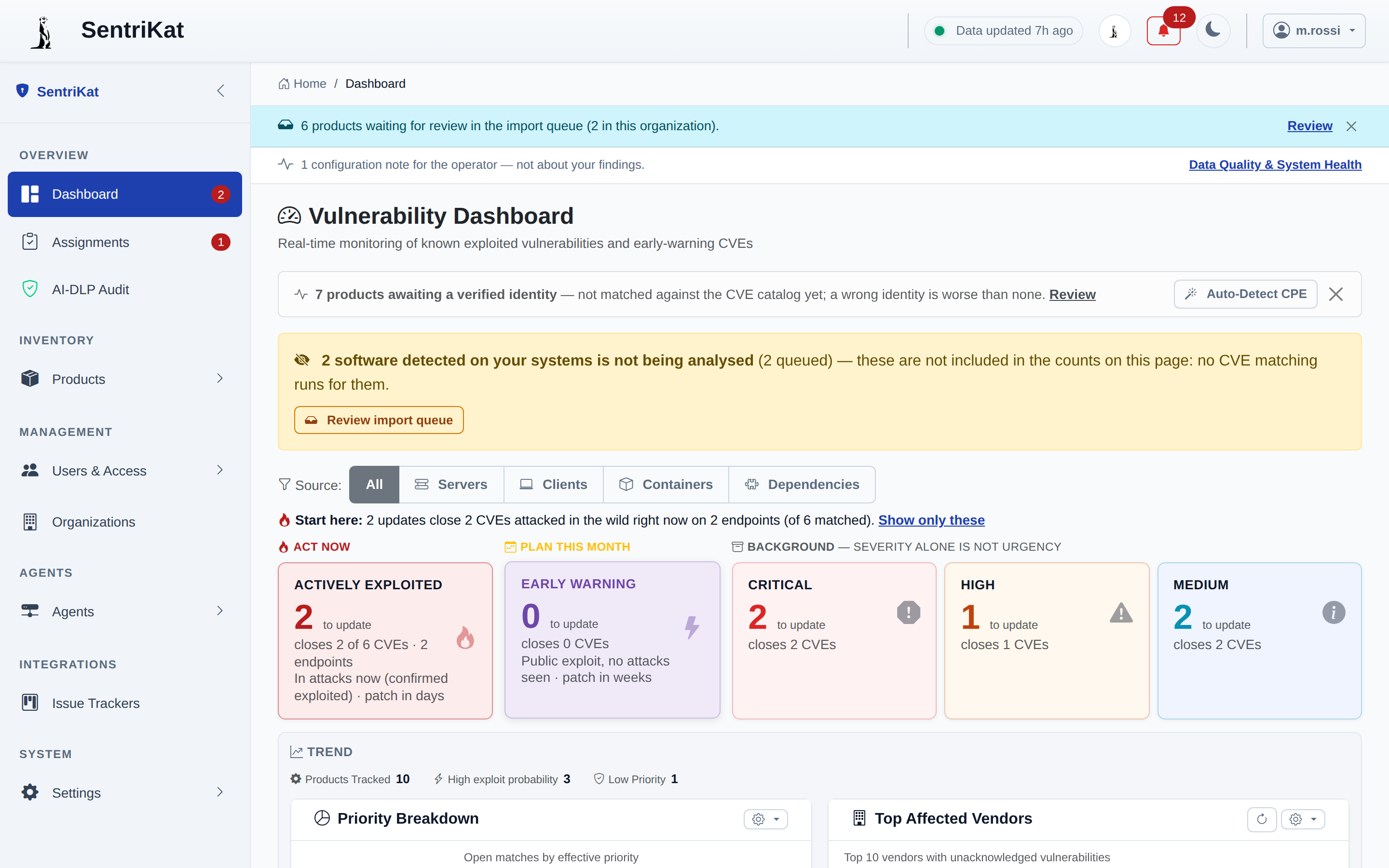The height and width of the screenshot is (868, 1389).
Task: Toggle dark mode moon icon
Action: [1213, 30]
